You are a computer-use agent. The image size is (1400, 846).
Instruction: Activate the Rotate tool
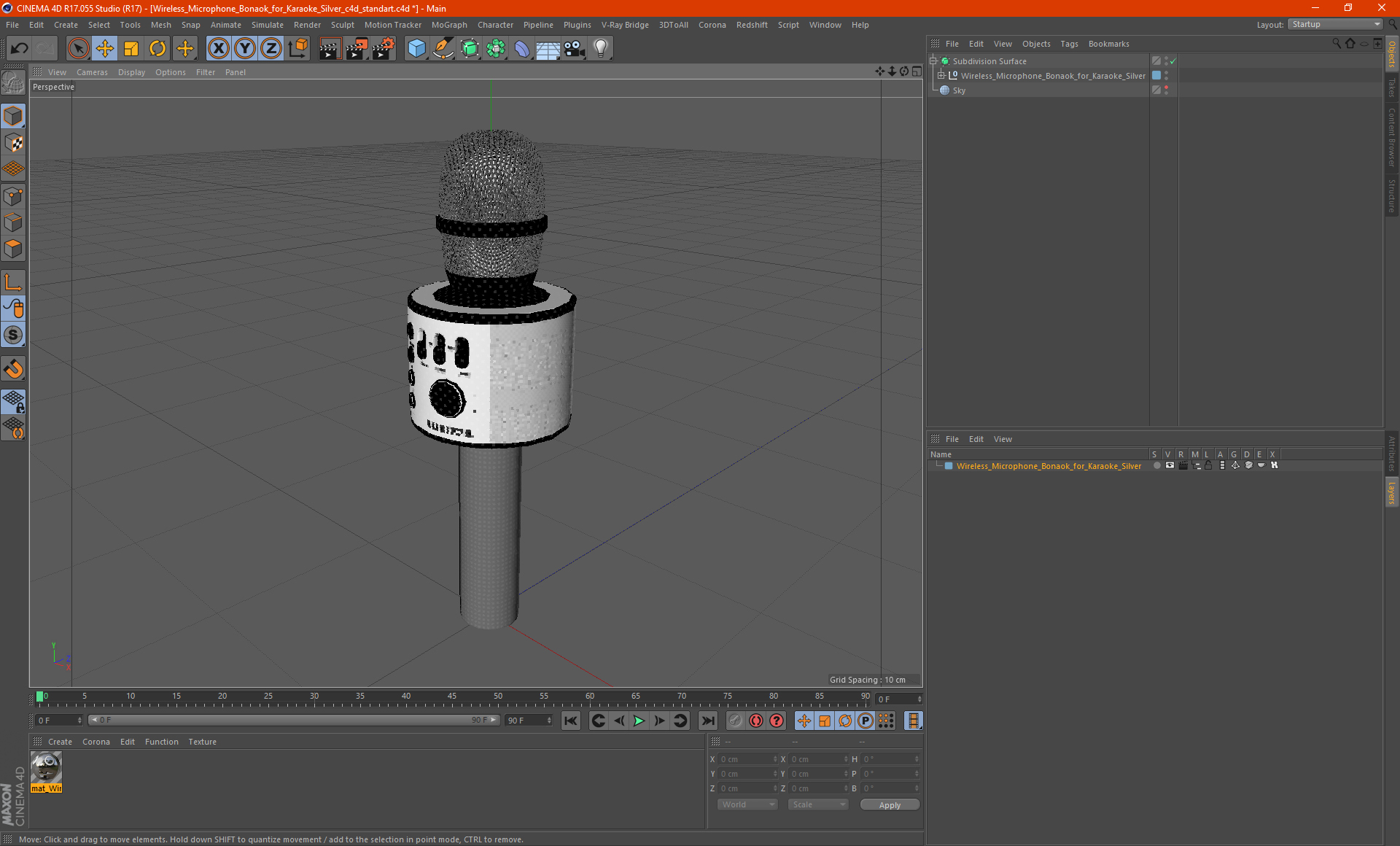click(x=157, y=48)
